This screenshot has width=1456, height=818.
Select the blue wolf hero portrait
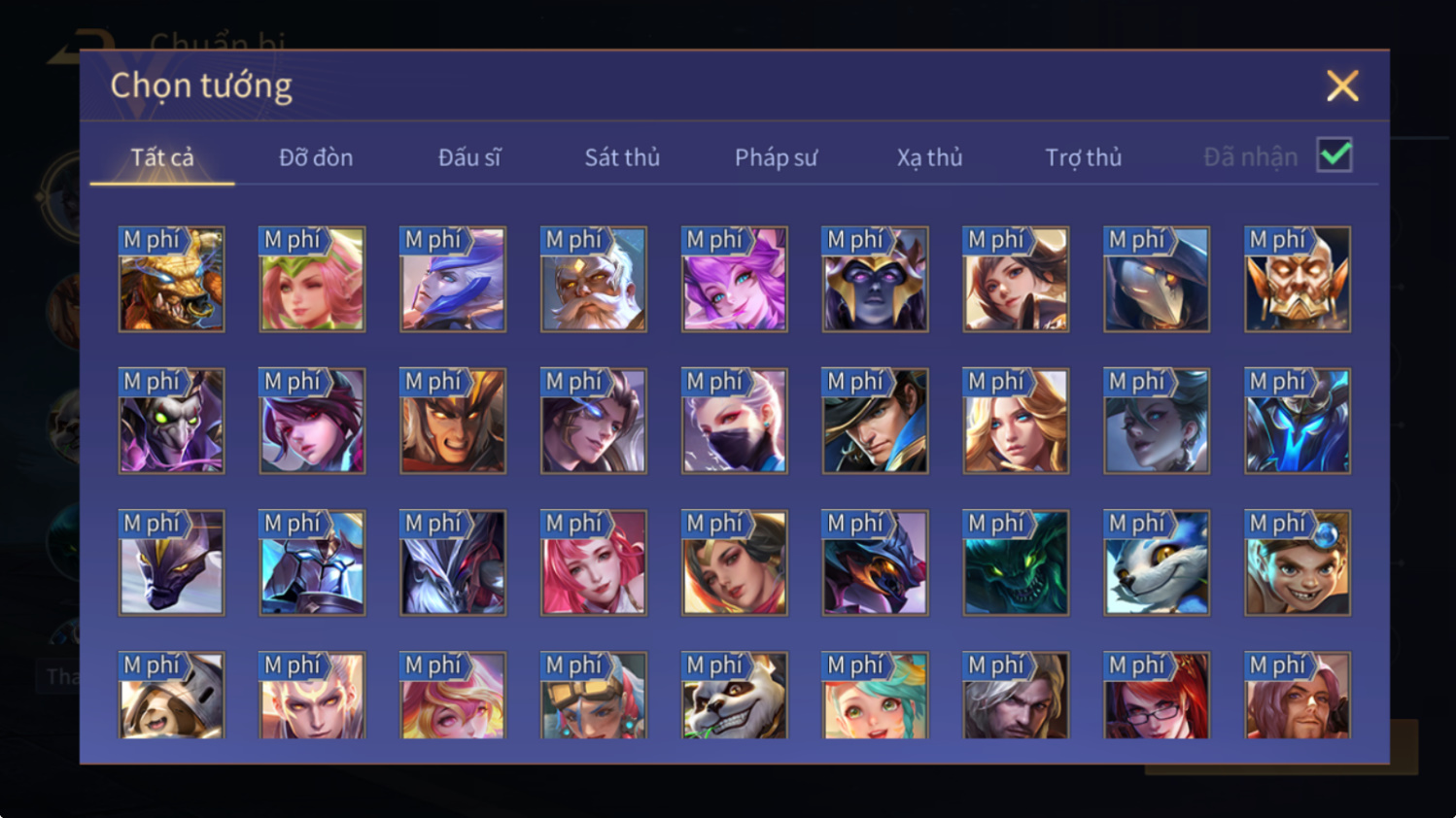(x=1157, y=562)
